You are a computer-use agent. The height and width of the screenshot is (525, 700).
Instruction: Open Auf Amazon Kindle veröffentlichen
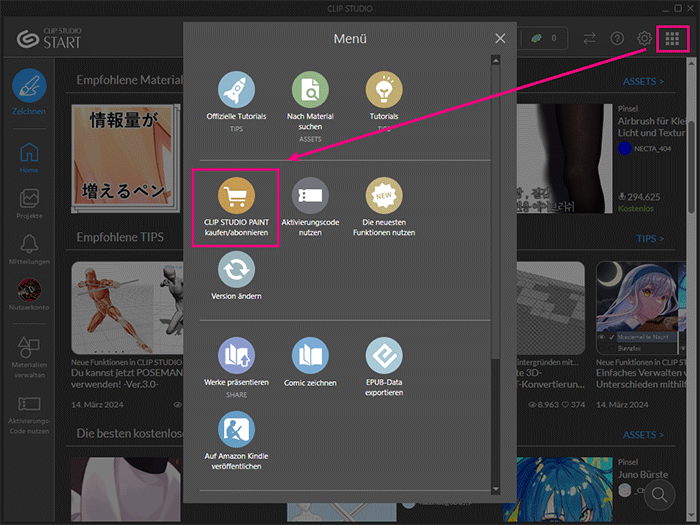click(x=236, y=430)
